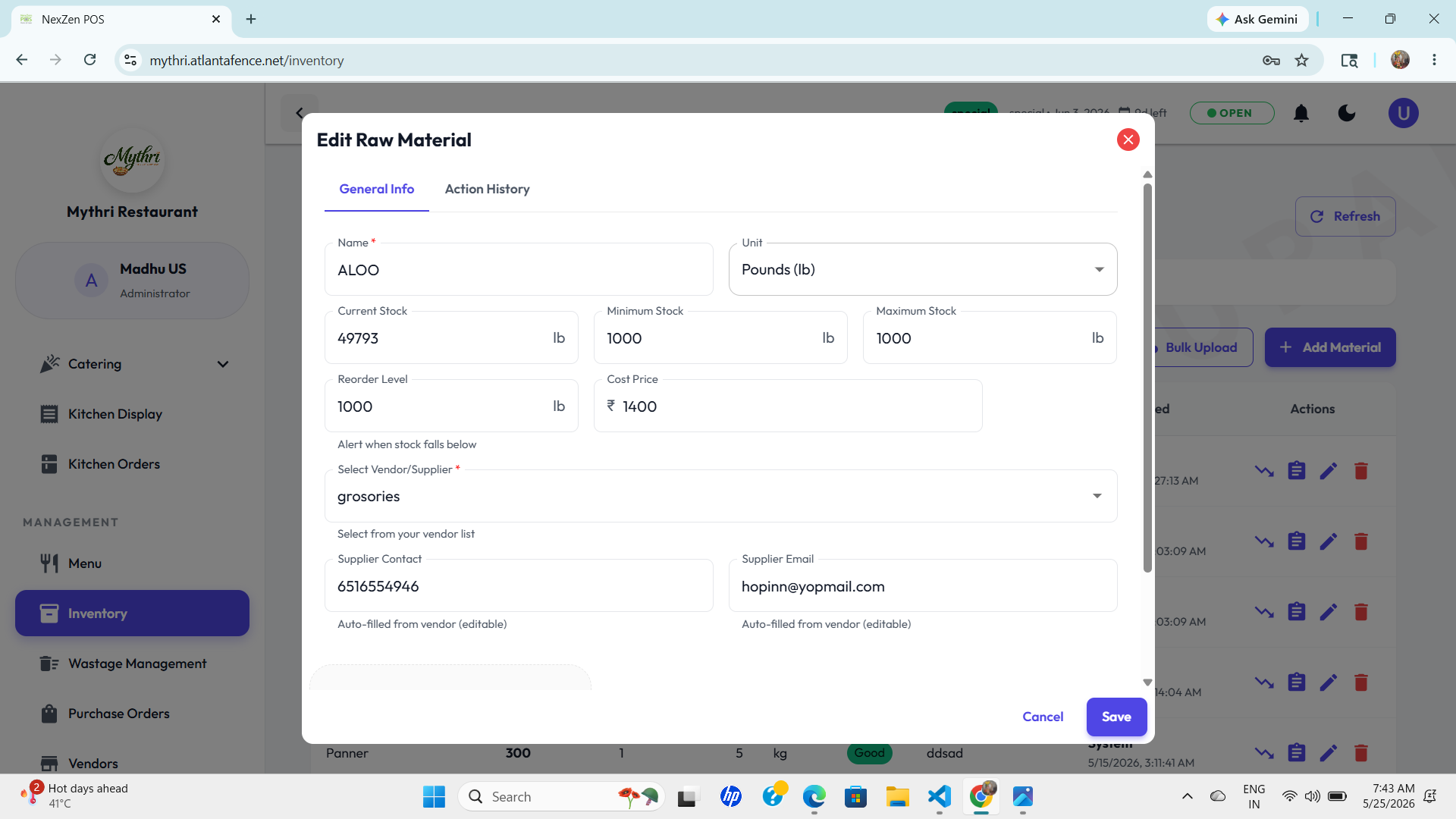Switch to the Action History tab
The height and width of the screenshot is (819, 1456).
(x=487, y=189)
